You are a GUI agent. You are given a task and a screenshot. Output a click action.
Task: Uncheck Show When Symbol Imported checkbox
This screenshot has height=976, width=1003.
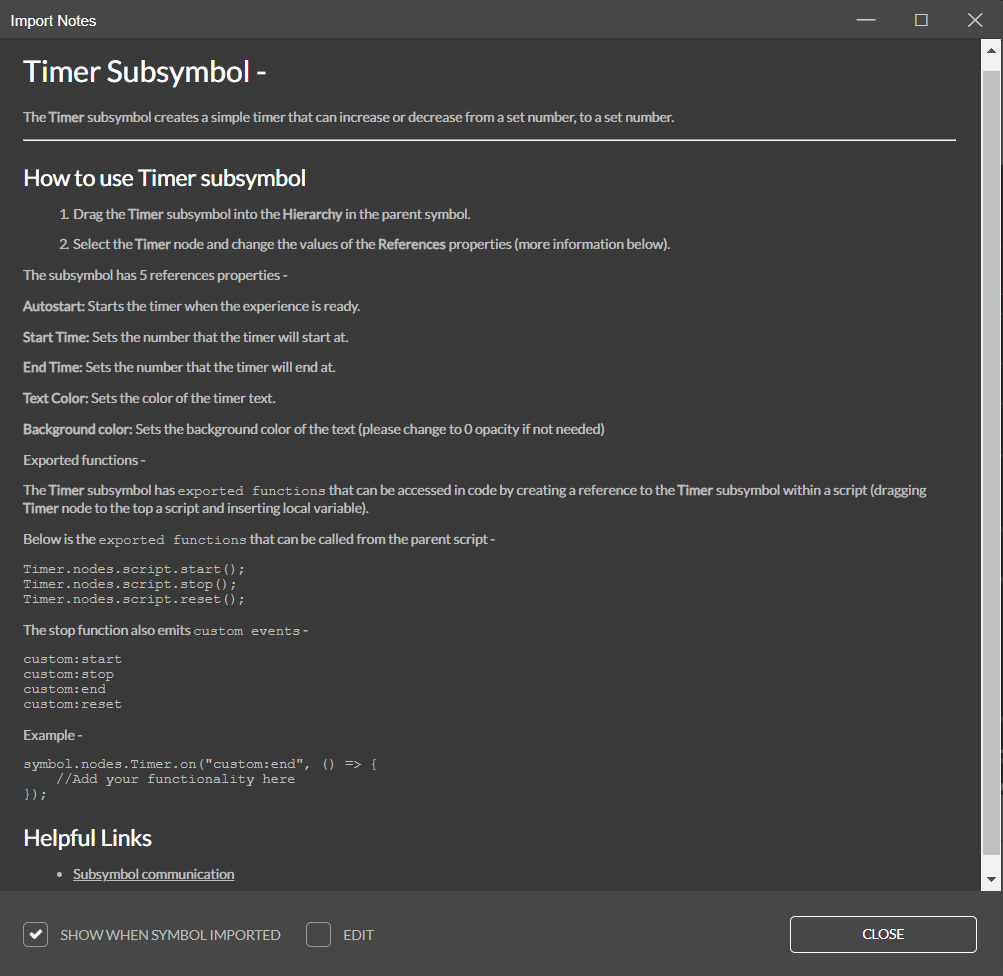(x=36, y=935)
